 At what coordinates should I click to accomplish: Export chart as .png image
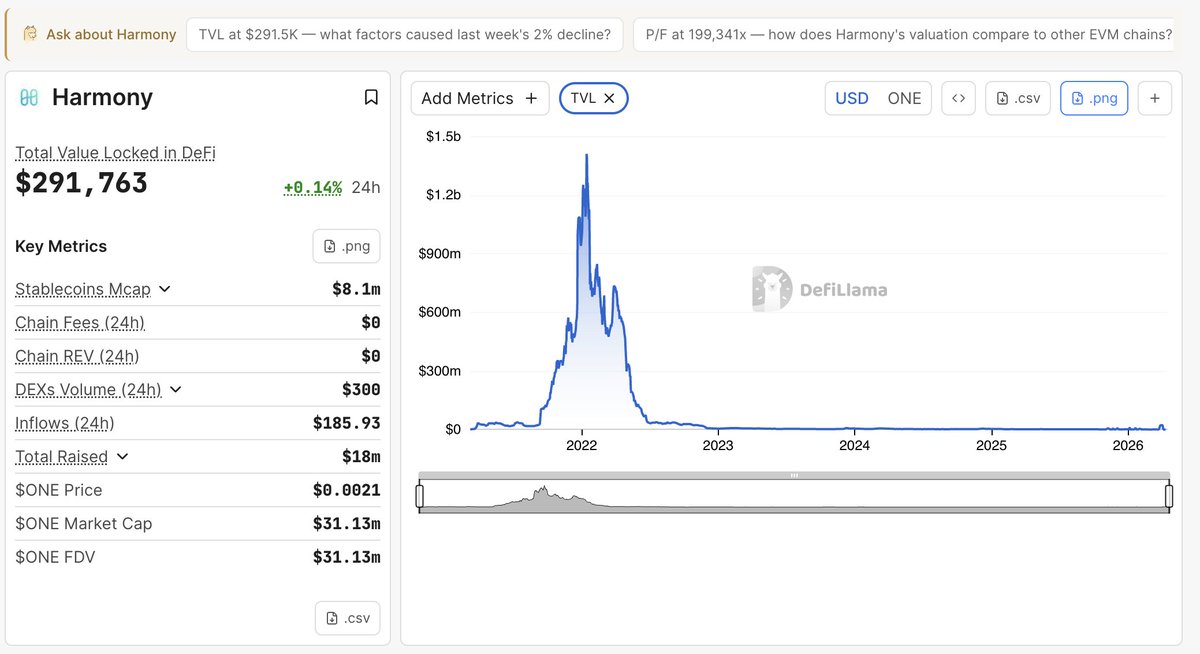(1094, 98)
